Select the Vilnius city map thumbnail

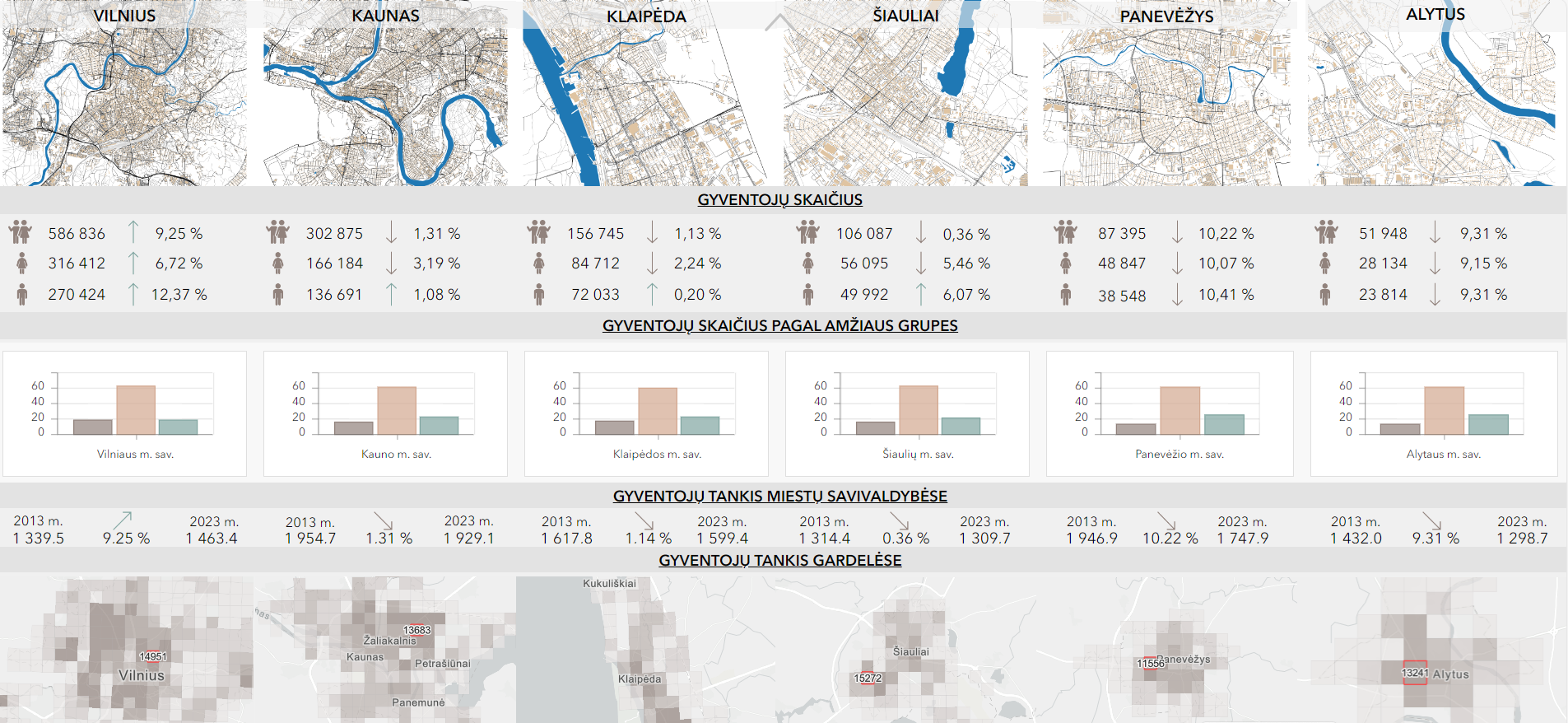tap(124, 93)
